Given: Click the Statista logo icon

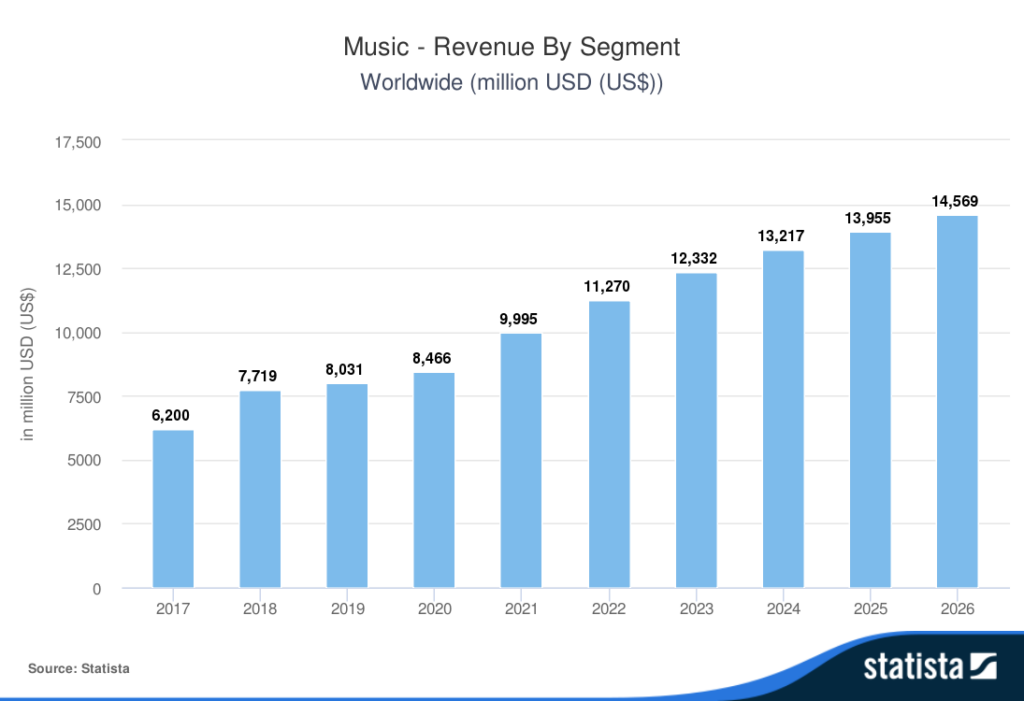Looking at the screenshot, I should pyautogui.click(x=983, y=666).
